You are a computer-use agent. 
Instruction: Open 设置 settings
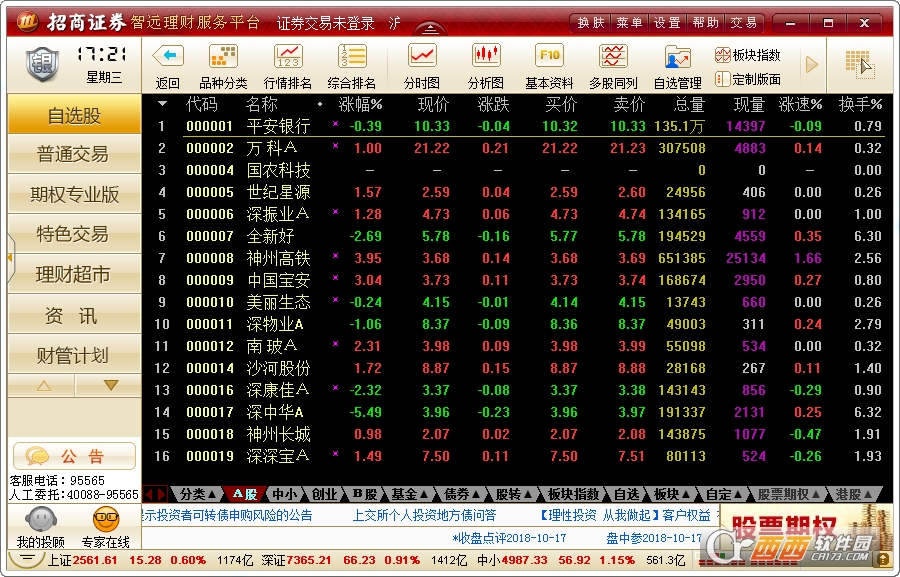click(x=668, y=22)
